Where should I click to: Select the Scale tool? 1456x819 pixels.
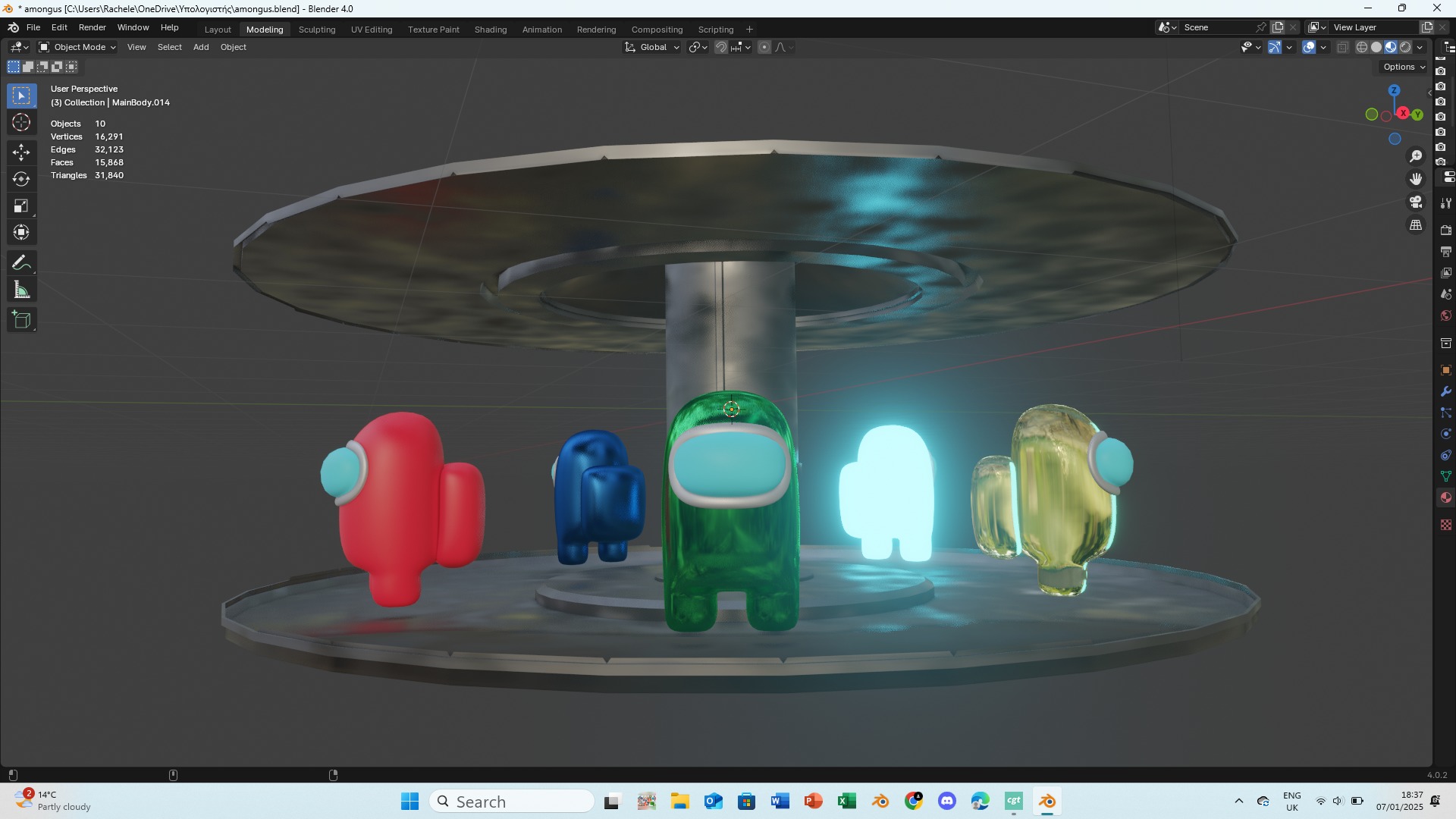click(x=21, y=206)
